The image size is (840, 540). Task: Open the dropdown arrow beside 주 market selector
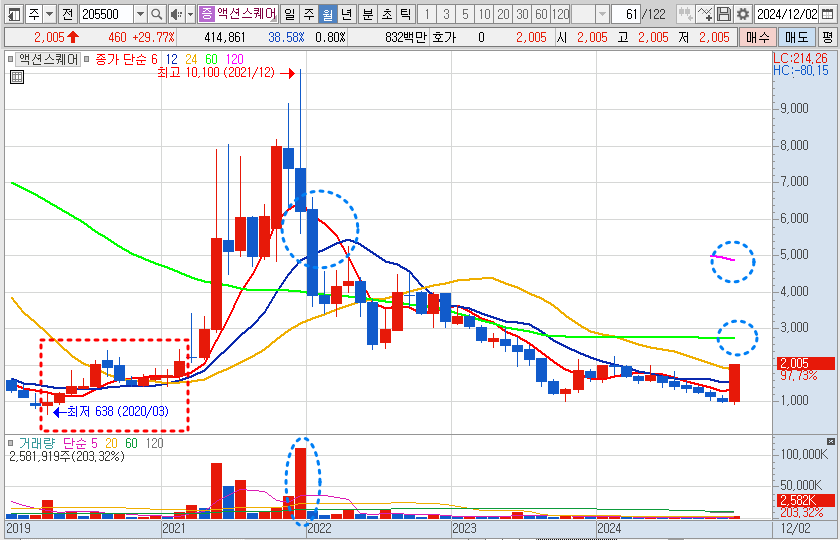coord(49,14)
